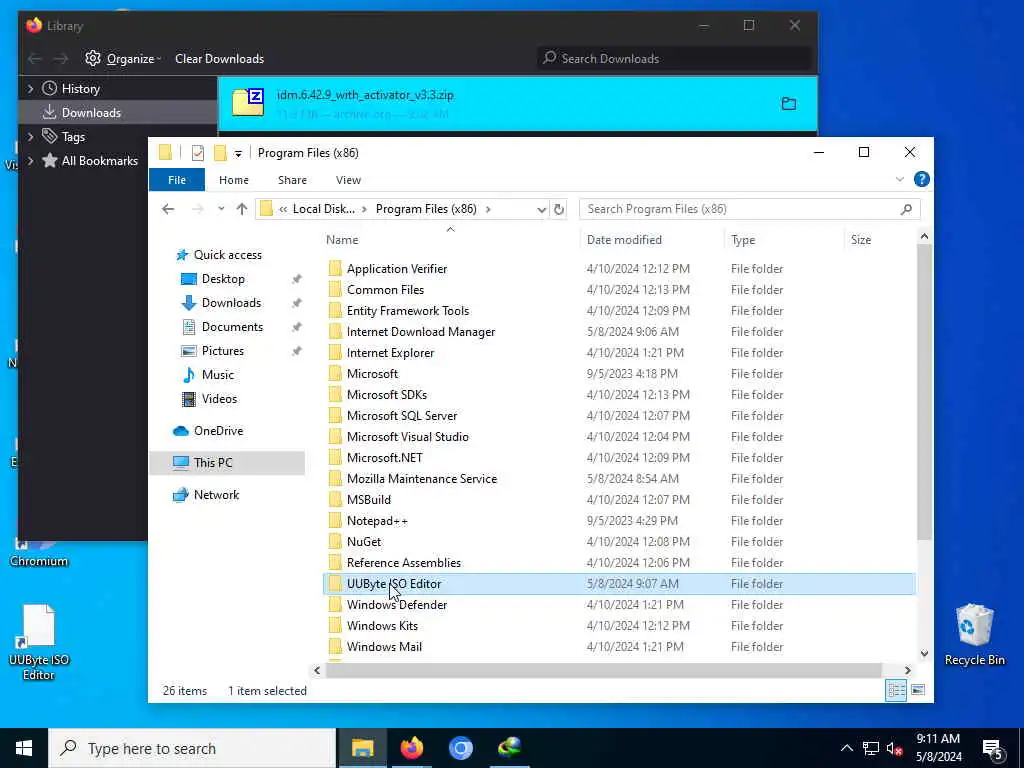Switch to Large icons view in status bar
The image size is (1024, 768).
coord(918,690)
